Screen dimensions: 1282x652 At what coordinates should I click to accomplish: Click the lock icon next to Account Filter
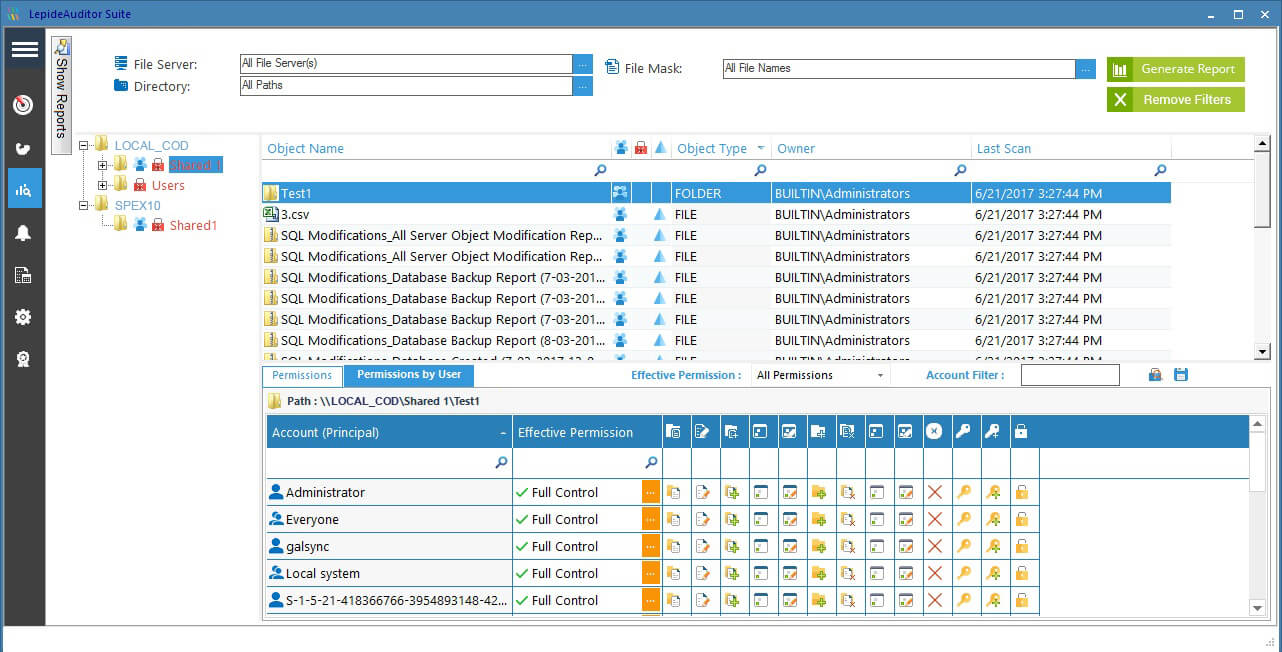tap(1155, 375)
